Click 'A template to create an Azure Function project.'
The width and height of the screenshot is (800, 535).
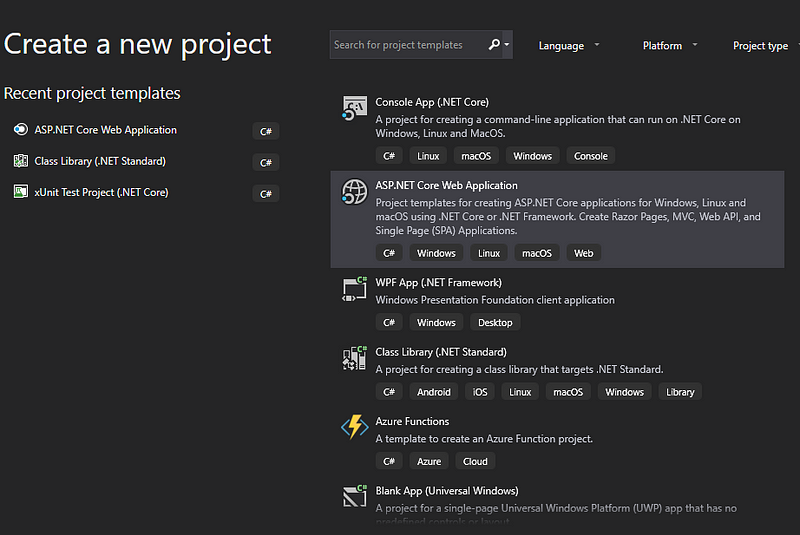pos(484,439)
